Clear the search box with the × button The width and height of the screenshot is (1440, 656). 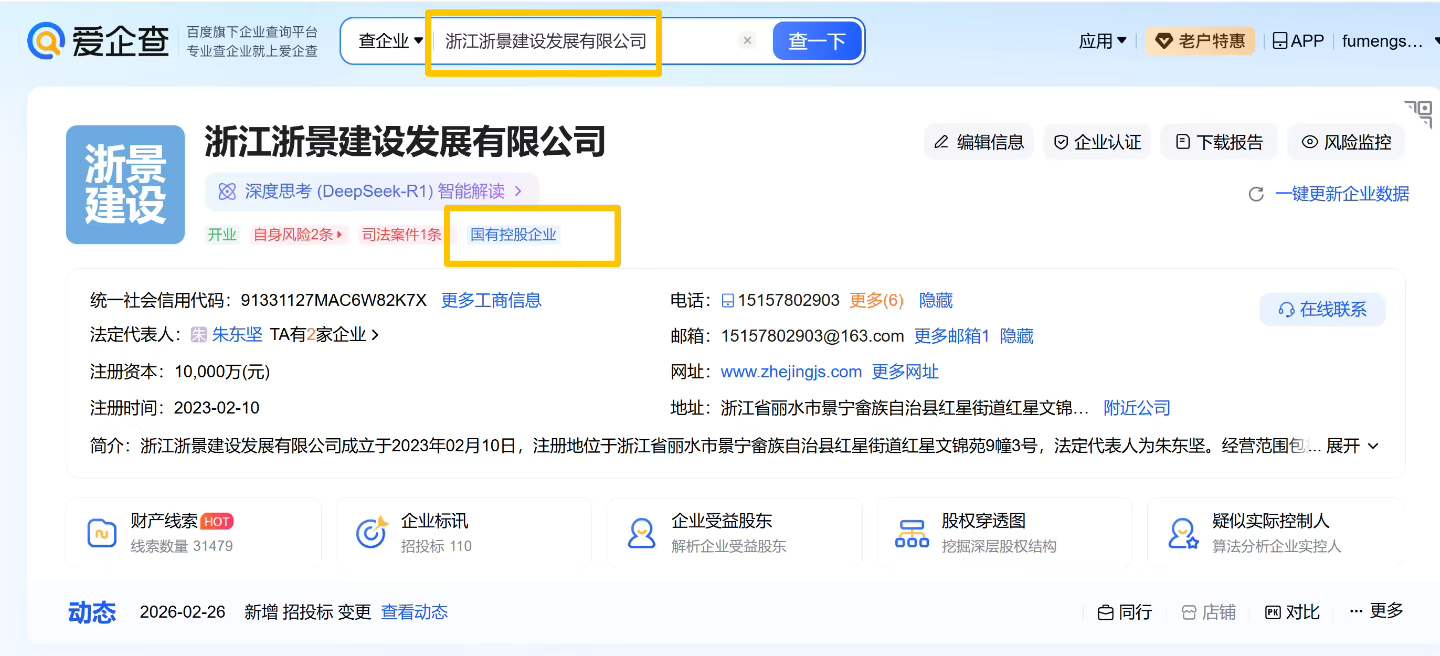[748, 40]
